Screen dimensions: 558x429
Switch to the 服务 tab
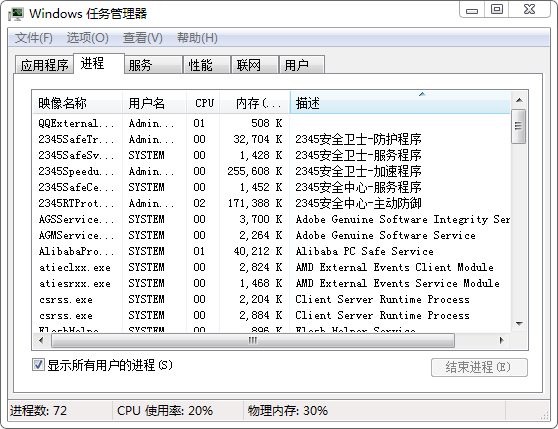click(x=153, y=65)
